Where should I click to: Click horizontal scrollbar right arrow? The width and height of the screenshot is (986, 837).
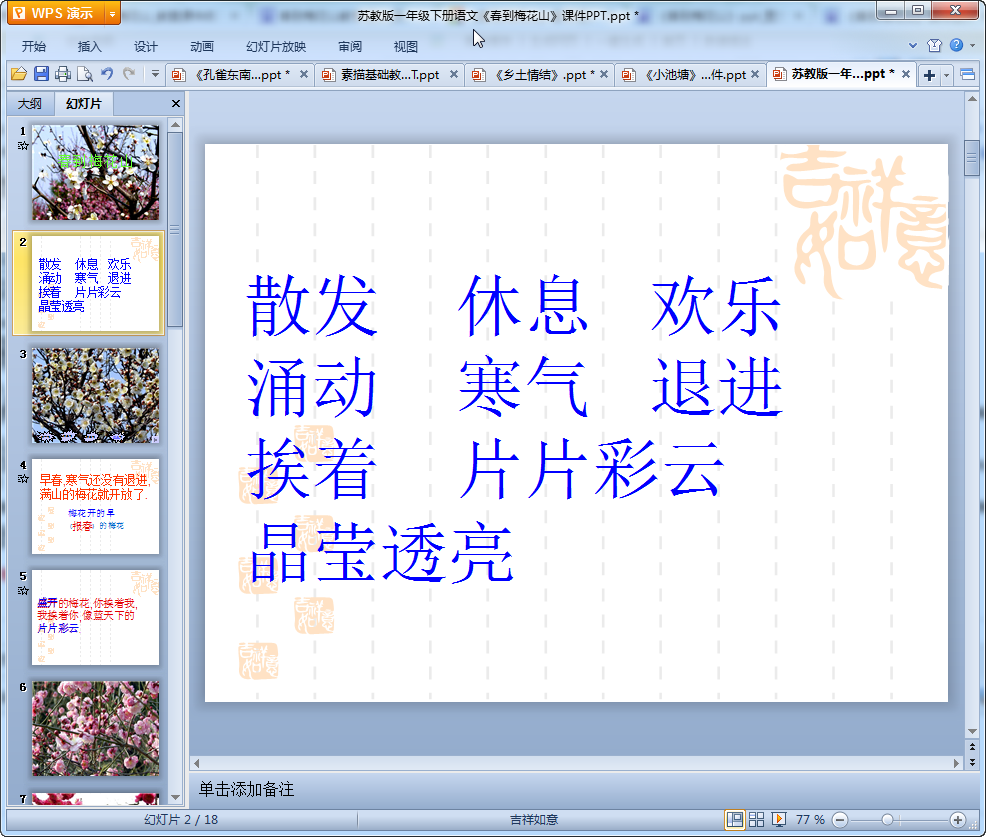[956, 763]
